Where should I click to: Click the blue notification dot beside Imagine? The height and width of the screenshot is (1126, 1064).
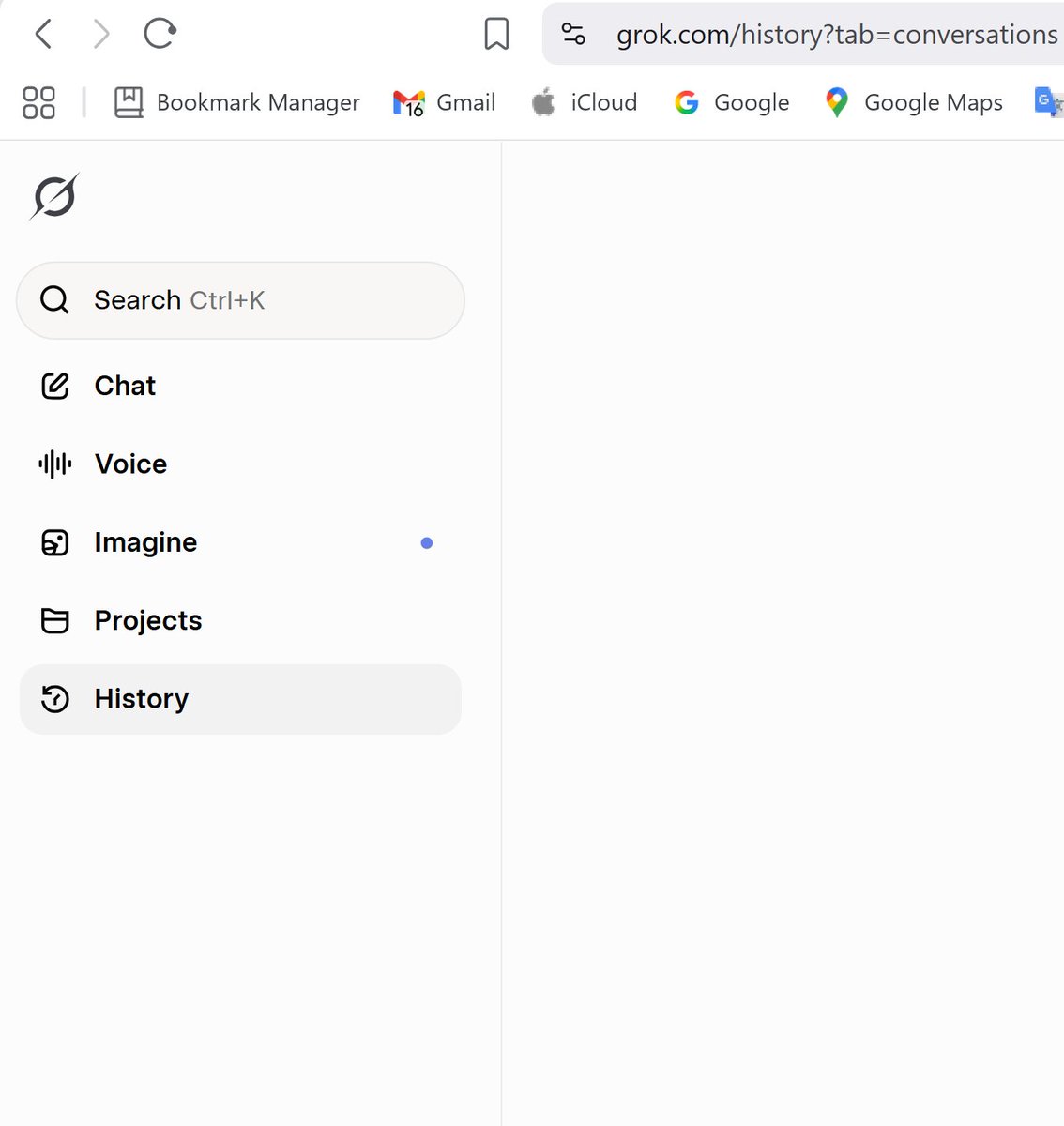click(427, 543)
